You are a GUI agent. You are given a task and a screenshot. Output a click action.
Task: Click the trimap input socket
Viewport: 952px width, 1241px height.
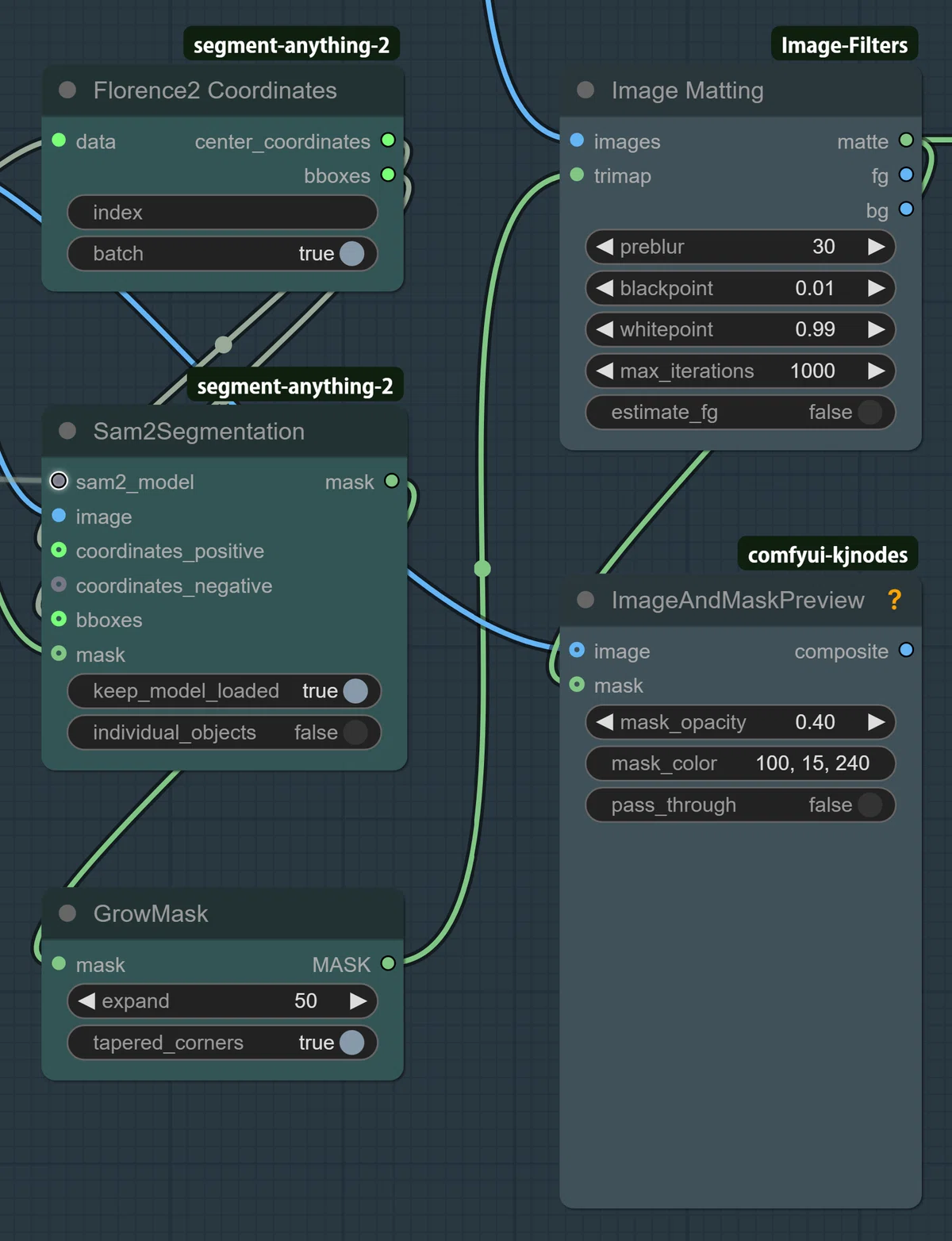(577, 175)
